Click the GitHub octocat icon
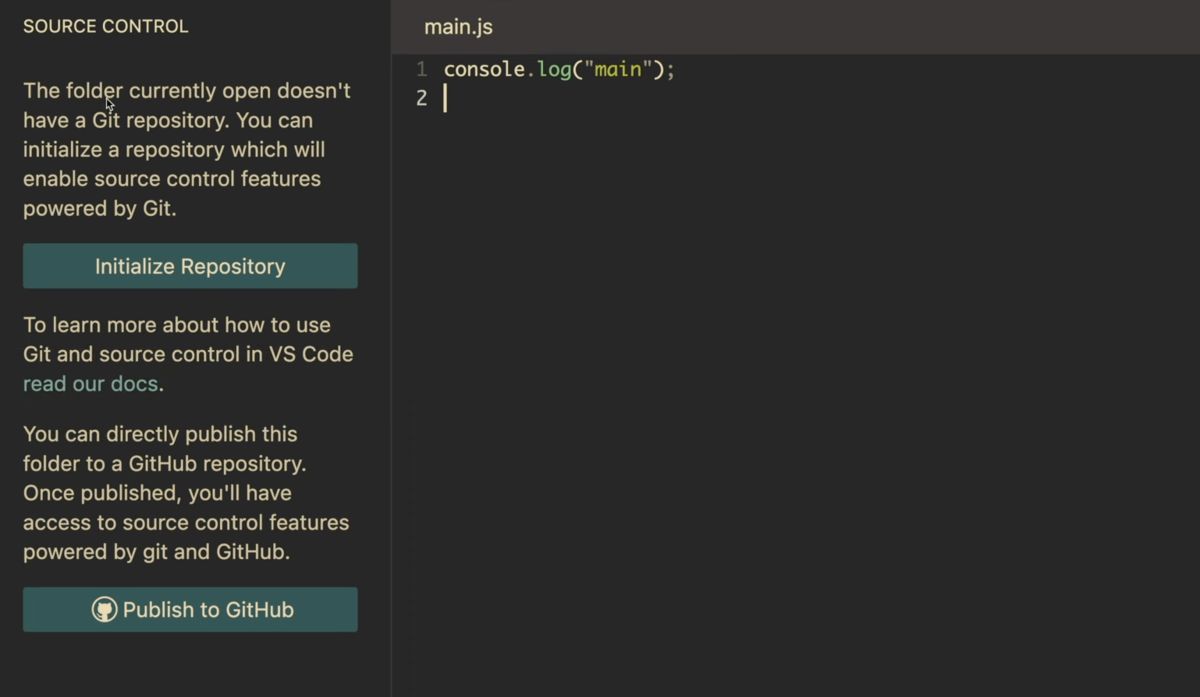Viewport: 1200px width, 697px height. click(x=104, y=609)
